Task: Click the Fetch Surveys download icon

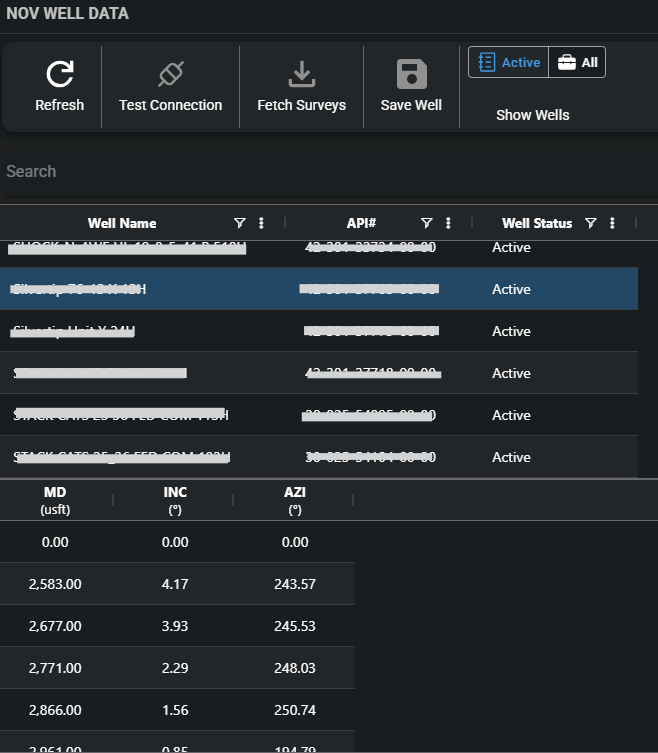Action: coord(302,74)
